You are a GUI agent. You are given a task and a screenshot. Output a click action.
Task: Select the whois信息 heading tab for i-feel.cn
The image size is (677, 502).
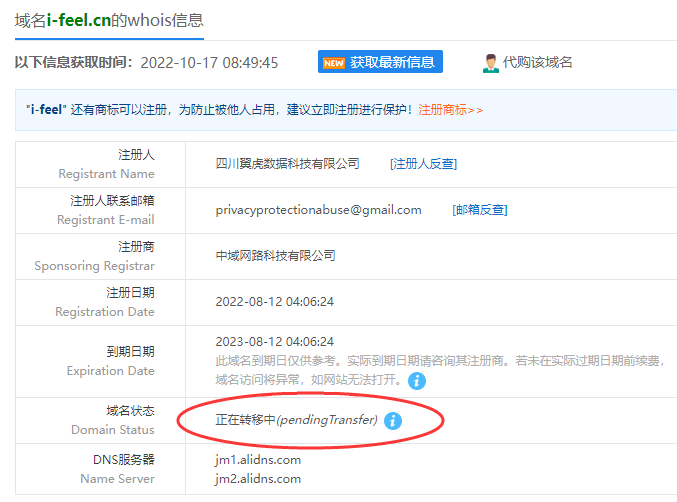[x=109, y=20]
